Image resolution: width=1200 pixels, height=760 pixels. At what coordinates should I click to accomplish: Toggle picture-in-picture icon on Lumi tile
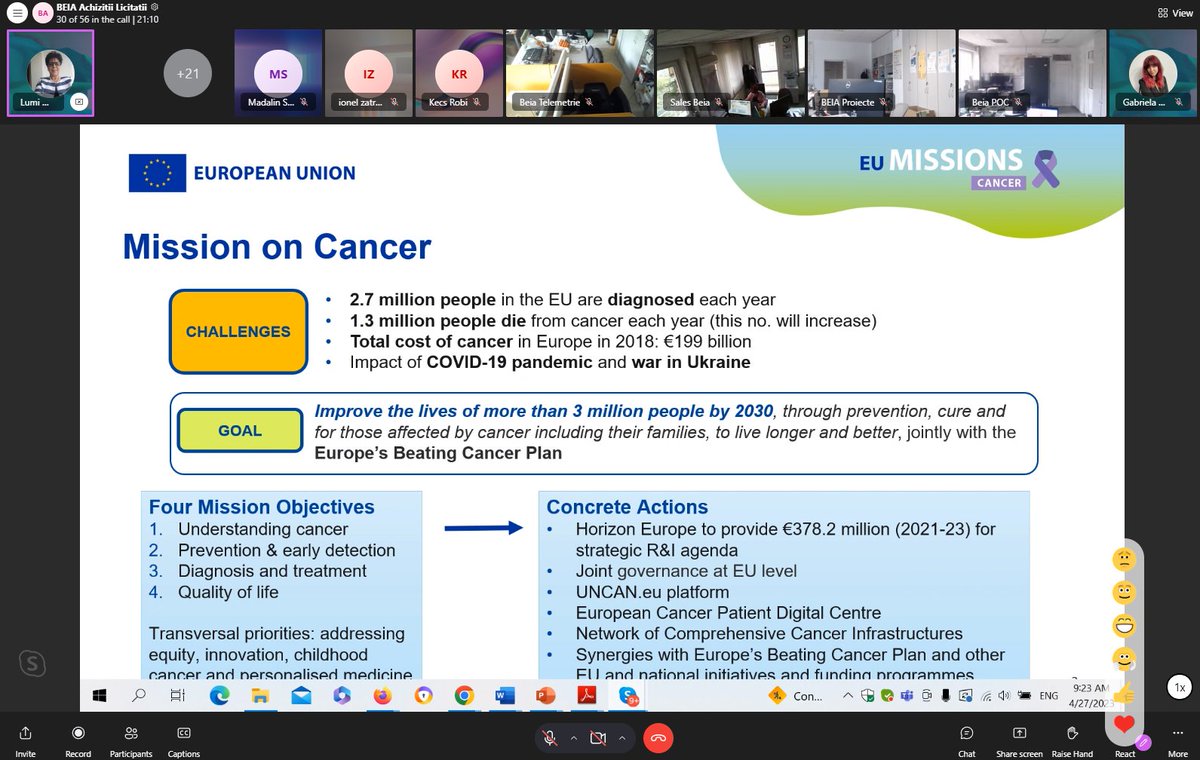coord(79,101)
